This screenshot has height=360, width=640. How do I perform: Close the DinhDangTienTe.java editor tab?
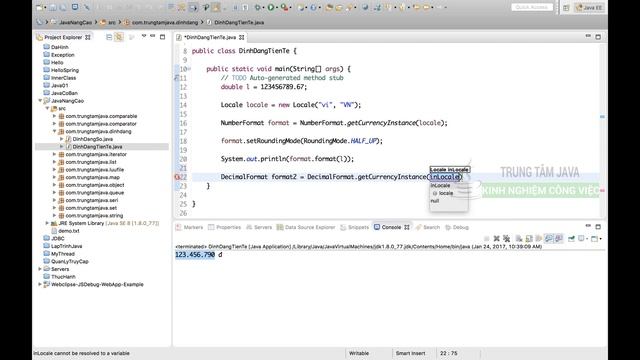(242, 37)
